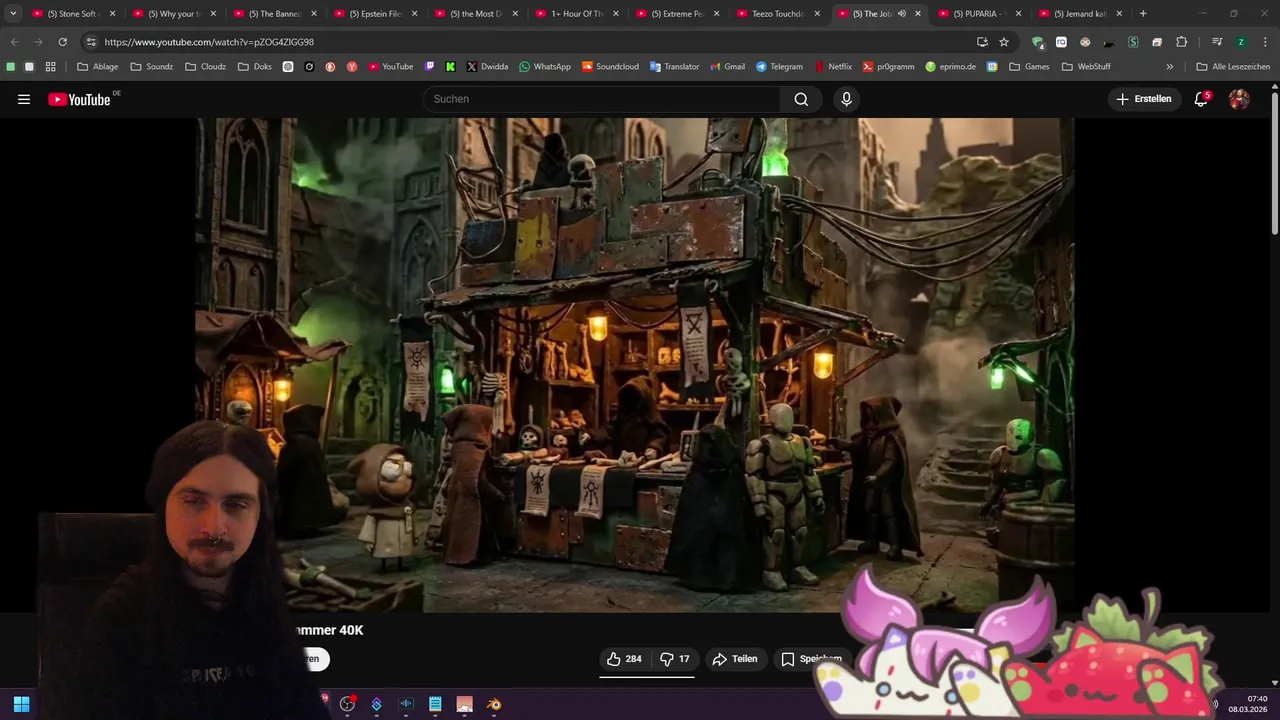Open YouTube notifications bell
The image size is (1280, 720).
(1201, 99)
